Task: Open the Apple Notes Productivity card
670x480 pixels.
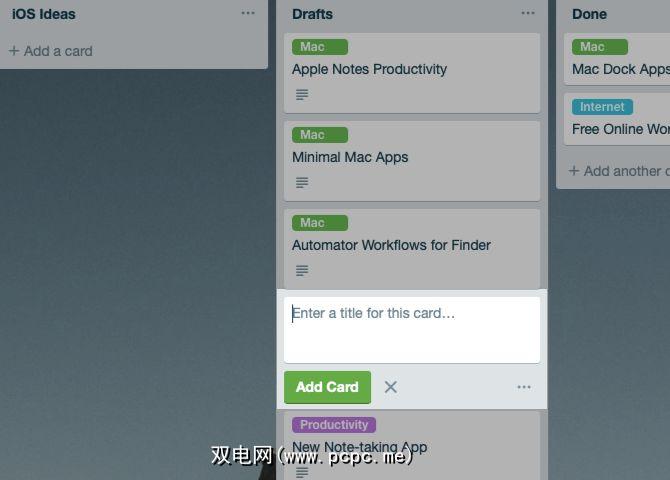Action: [x=412, y=73]
